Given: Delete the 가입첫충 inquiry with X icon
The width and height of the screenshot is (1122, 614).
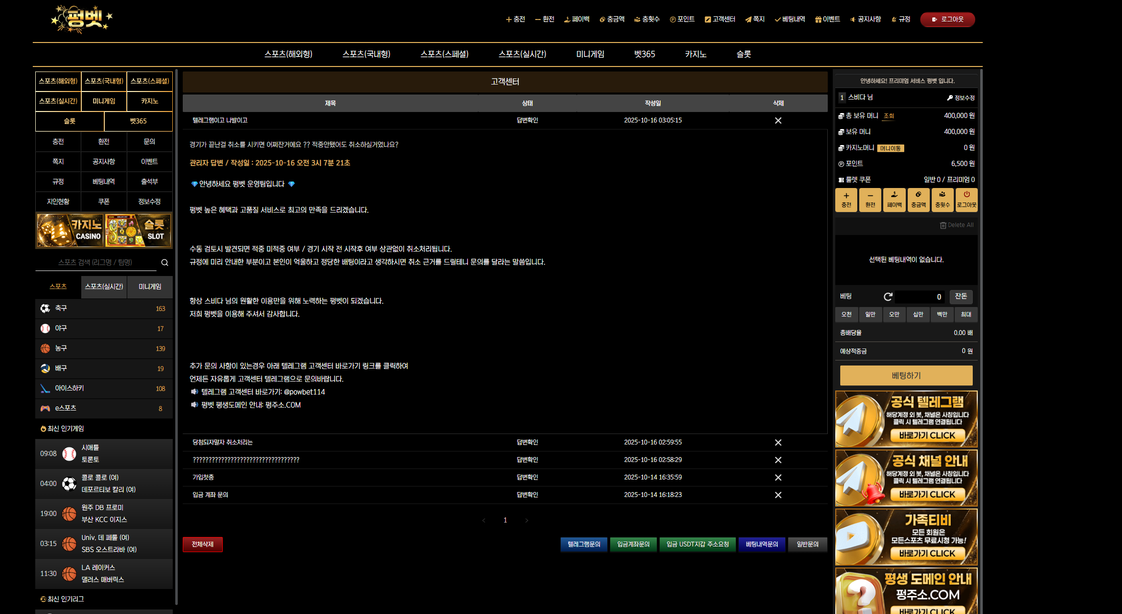Looking at the screenshot, I should 778,477.
